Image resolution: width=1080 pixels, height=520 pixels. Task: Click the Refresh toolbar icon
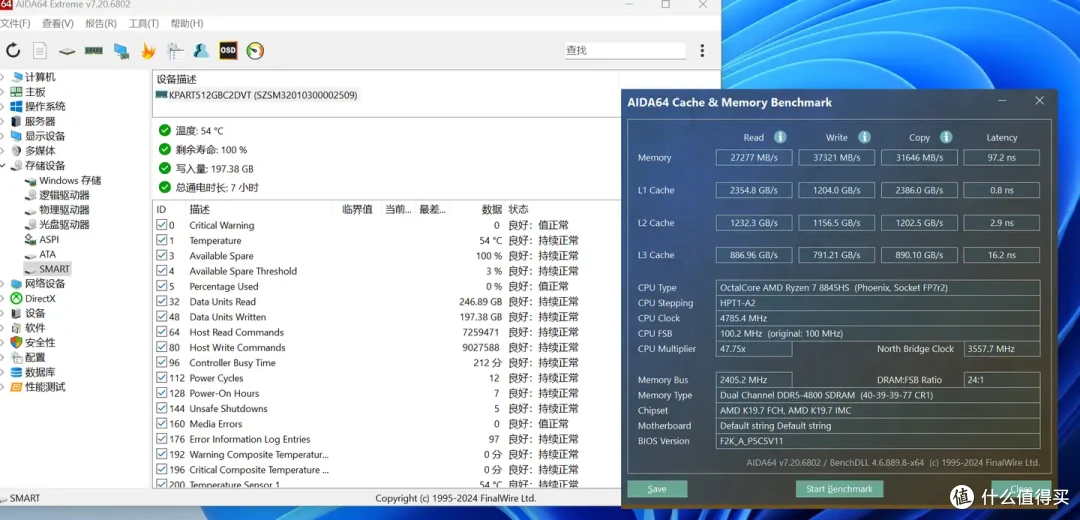pyautogui.click(x=13, y=50)
